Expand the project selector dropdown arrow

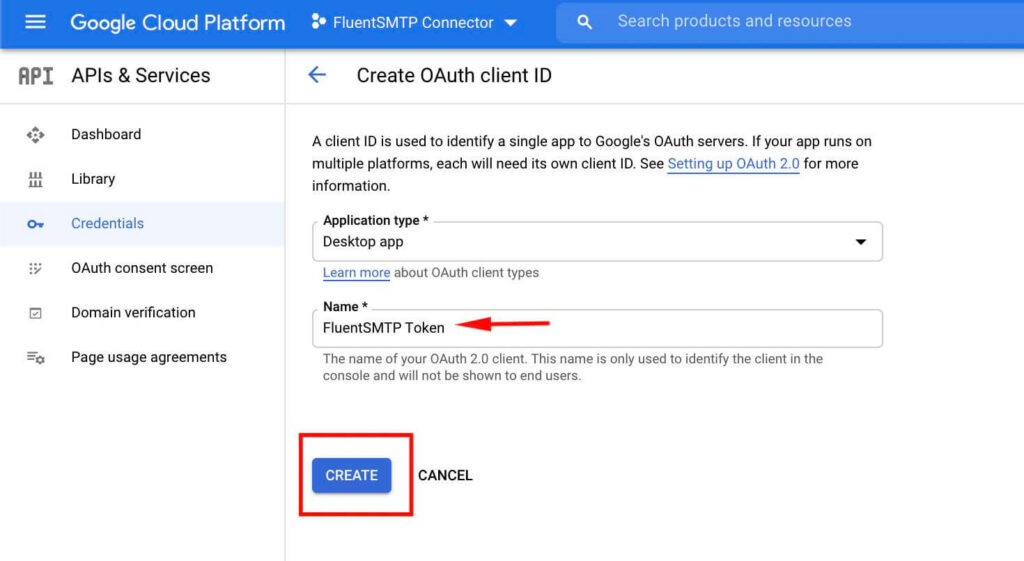511,23
